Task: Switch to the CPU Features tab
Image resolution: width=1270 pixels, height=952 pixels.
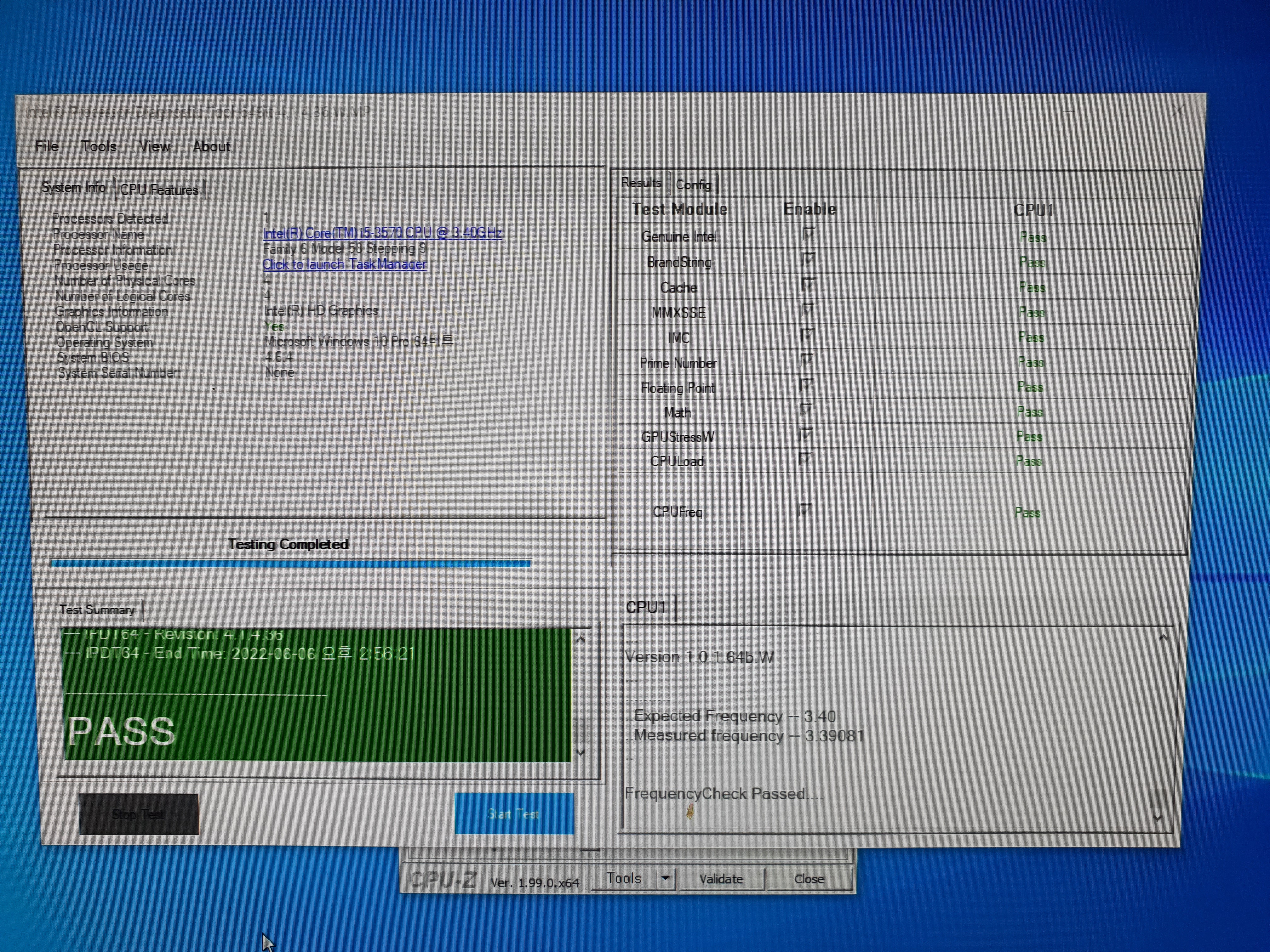Action: point(159,190)
